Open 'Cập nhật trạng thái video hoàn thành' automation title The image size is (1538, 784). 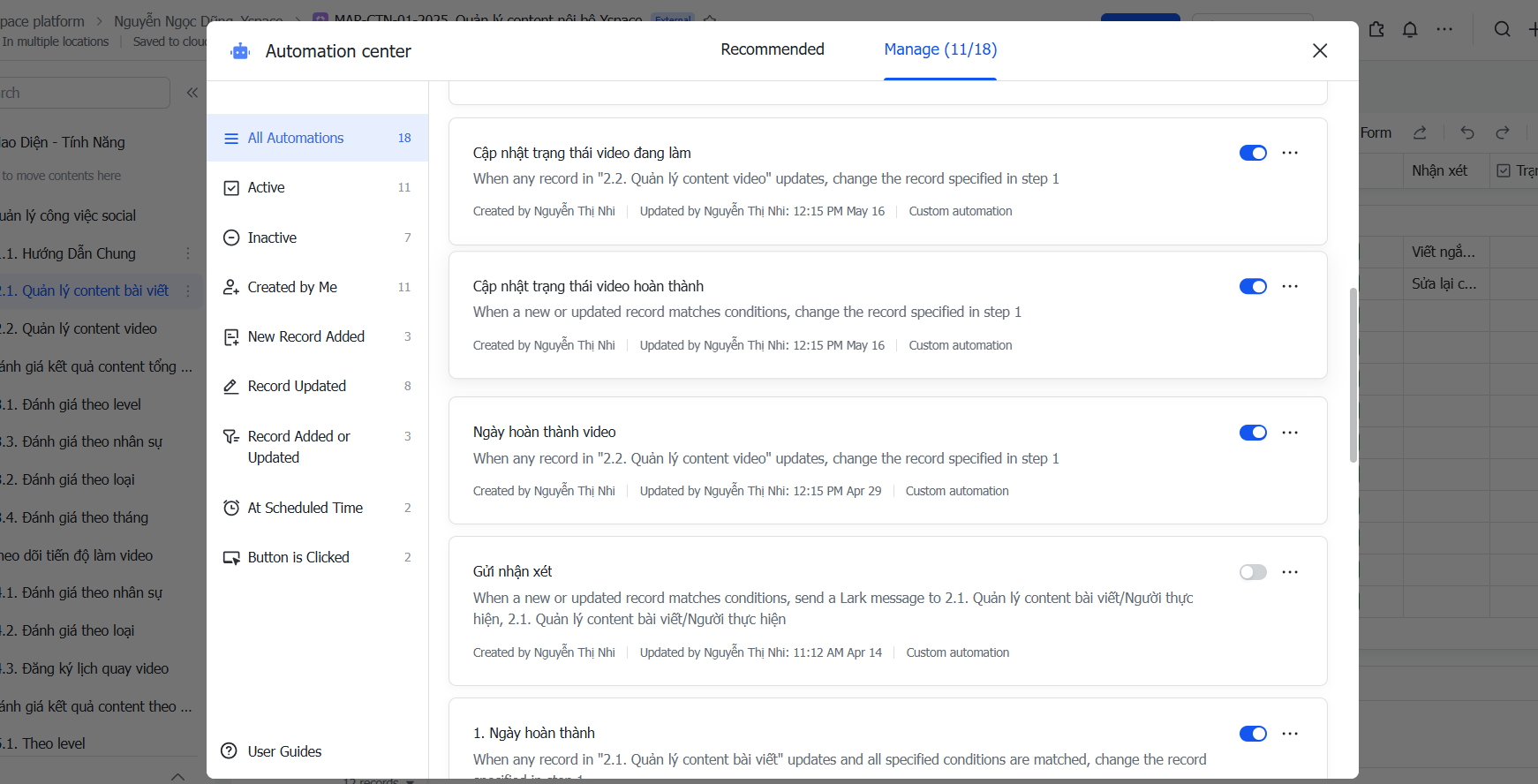pos(588,286)
